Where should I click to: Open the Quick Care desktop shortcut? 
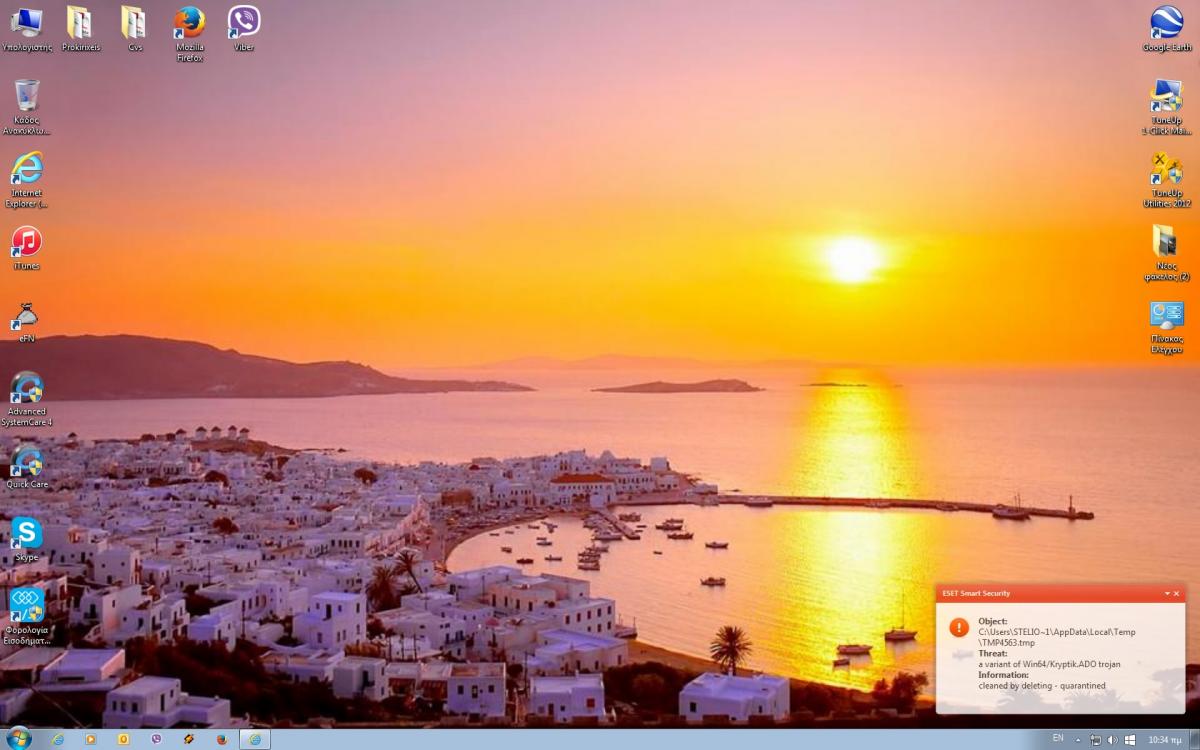point(27,467)
